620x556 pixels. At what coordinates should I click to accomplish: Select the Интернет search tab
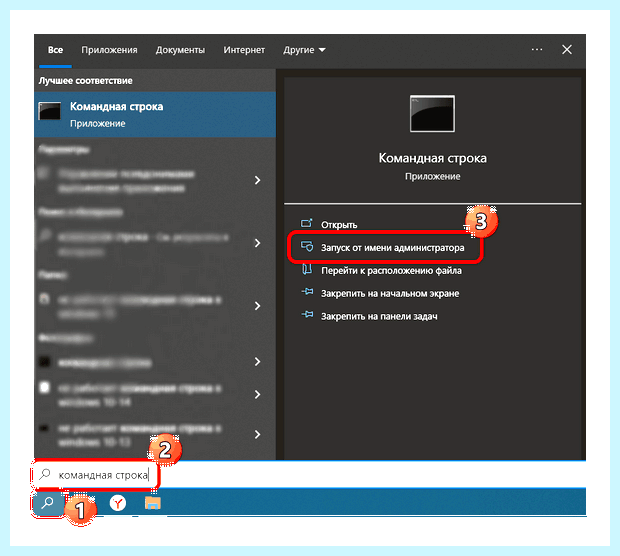click(x=244, y=50)
